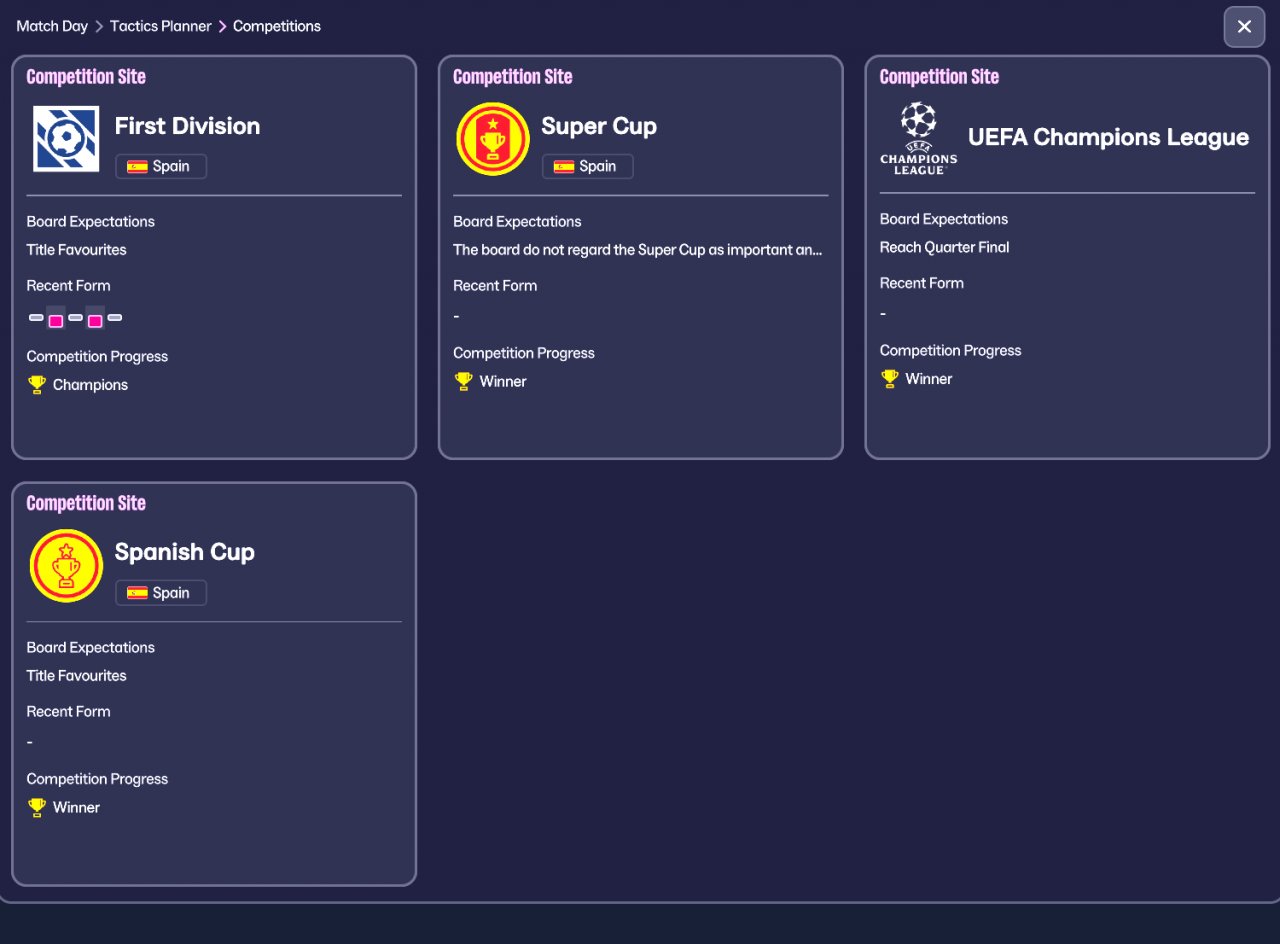Viewport: 1280px width, 944px height.
Task: Select the Spain tag under Spanish Cup
Action: (x=161, y=593)
